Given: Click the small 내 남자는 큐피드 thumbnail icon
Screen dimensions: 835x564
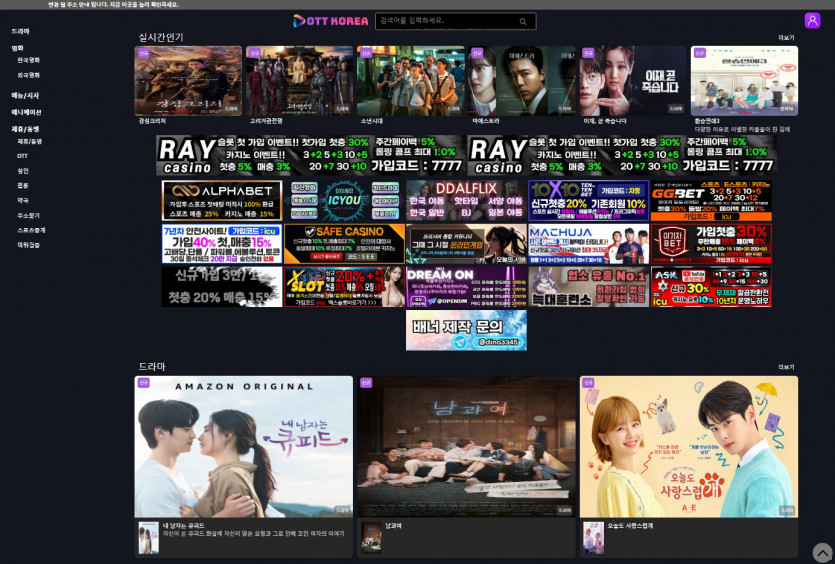Looking at the screenshot, I should click(x=148, y=537).
